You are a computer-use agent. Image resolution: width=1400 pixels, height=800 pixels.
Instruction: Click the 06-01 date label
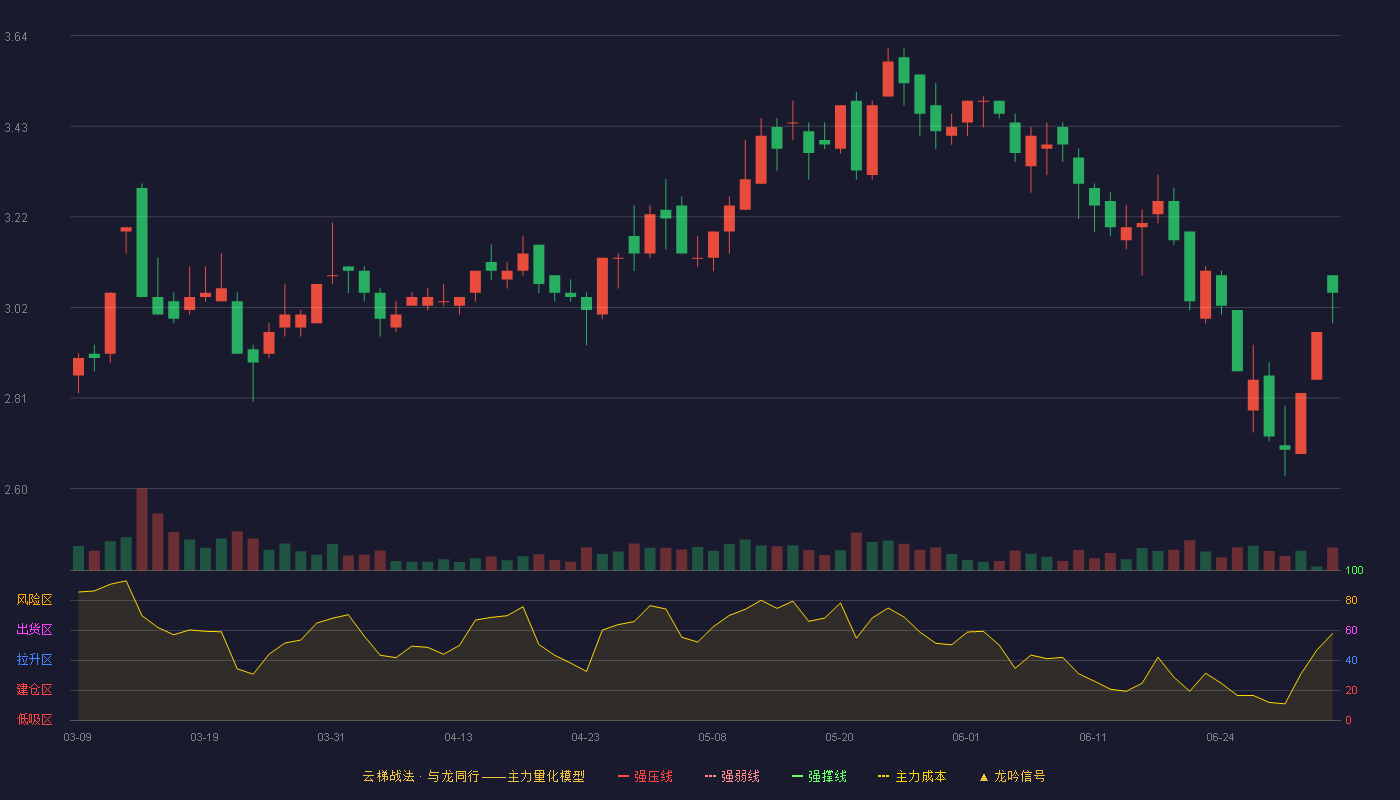pyautogui.click(x=966, y=737)
